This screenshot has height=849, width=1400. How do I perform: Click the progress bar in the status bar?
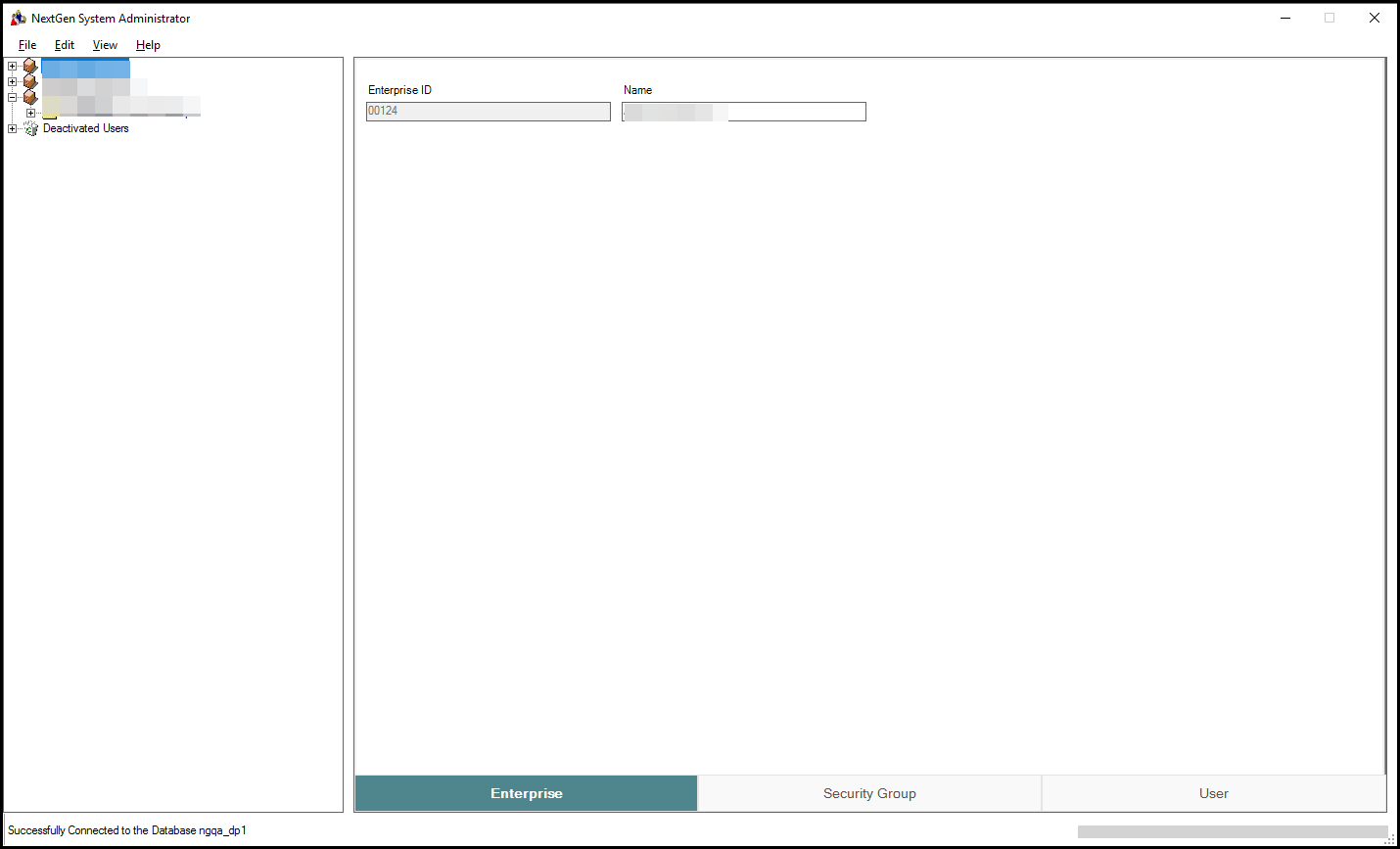pos(1233,831)
